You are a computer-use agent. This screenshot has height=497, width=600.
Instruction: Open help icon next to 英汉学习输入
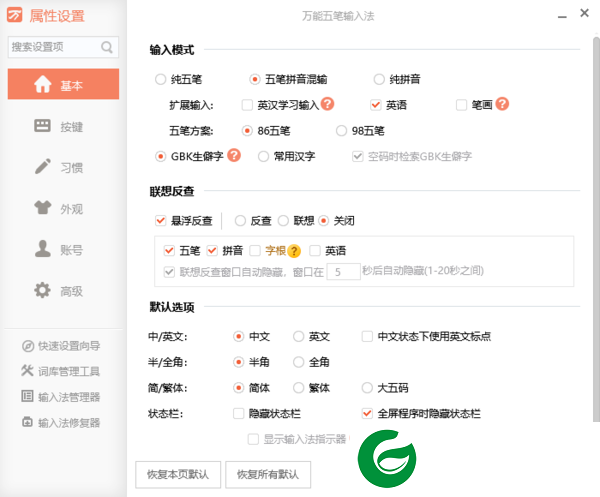tap(328, 104)
